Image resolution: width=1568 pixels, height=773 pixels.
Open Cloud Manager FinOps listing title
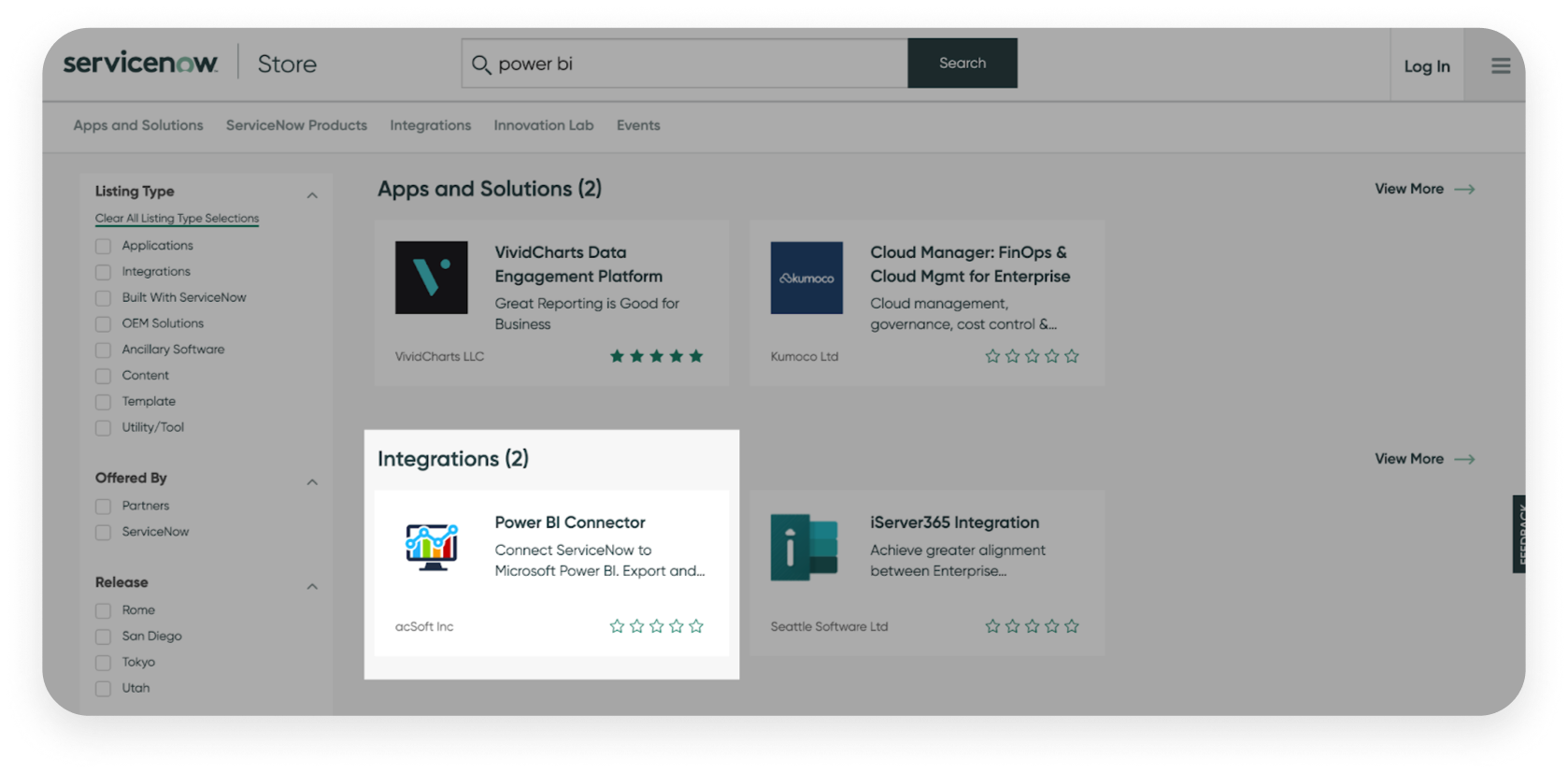[970, 265]
